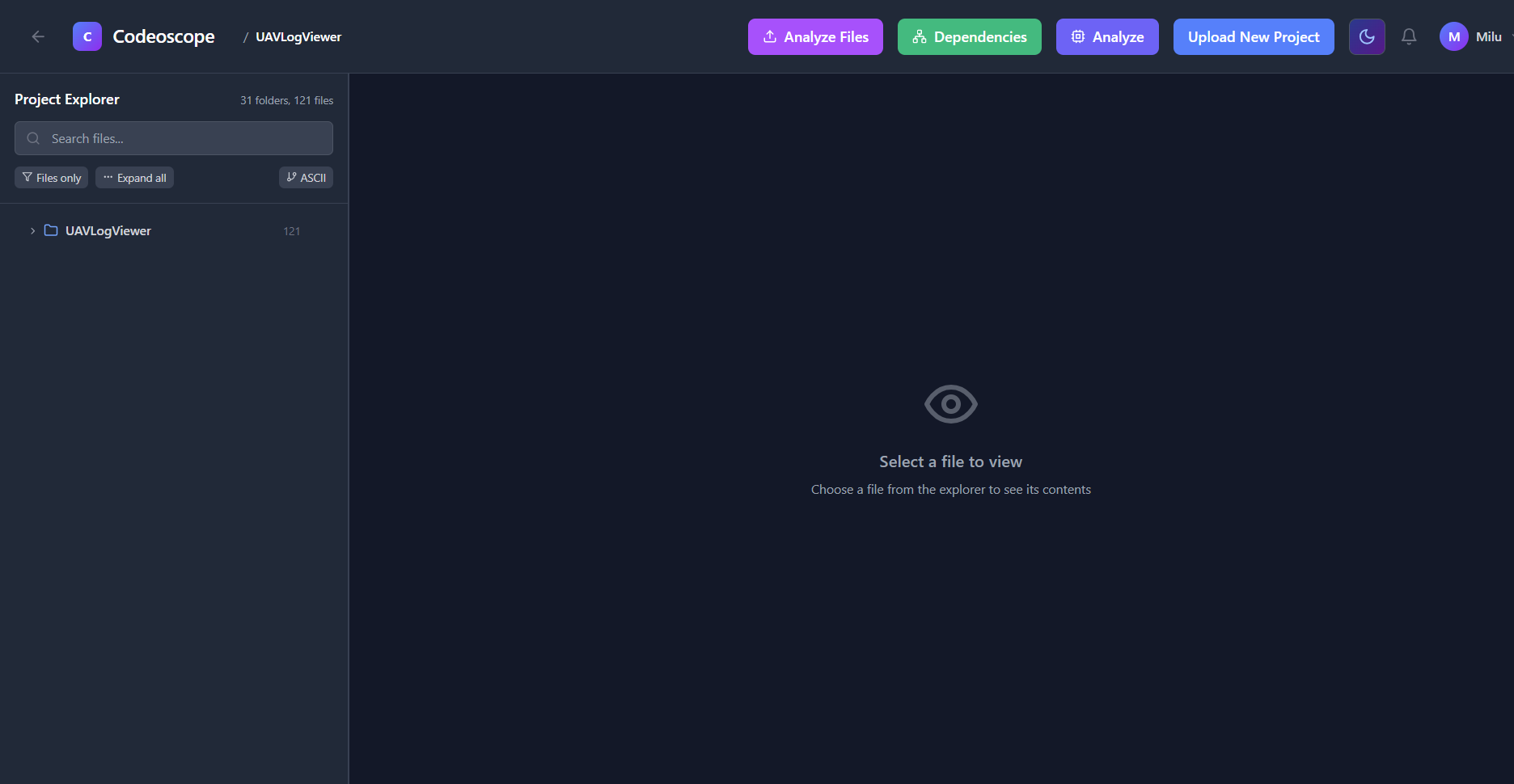This screenshot has width=1514, height=784.
Task: Click Expand all in explorer
Action: click(134, 178)
